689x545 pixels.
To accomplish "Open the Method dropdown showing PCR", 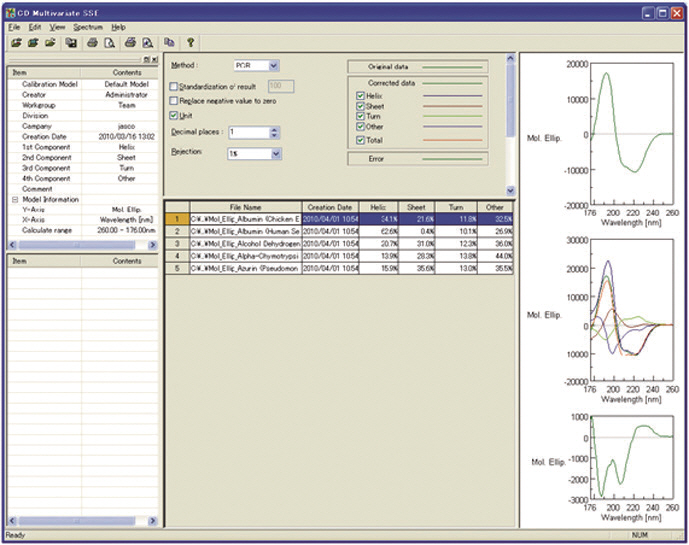I will coord(275,66).
